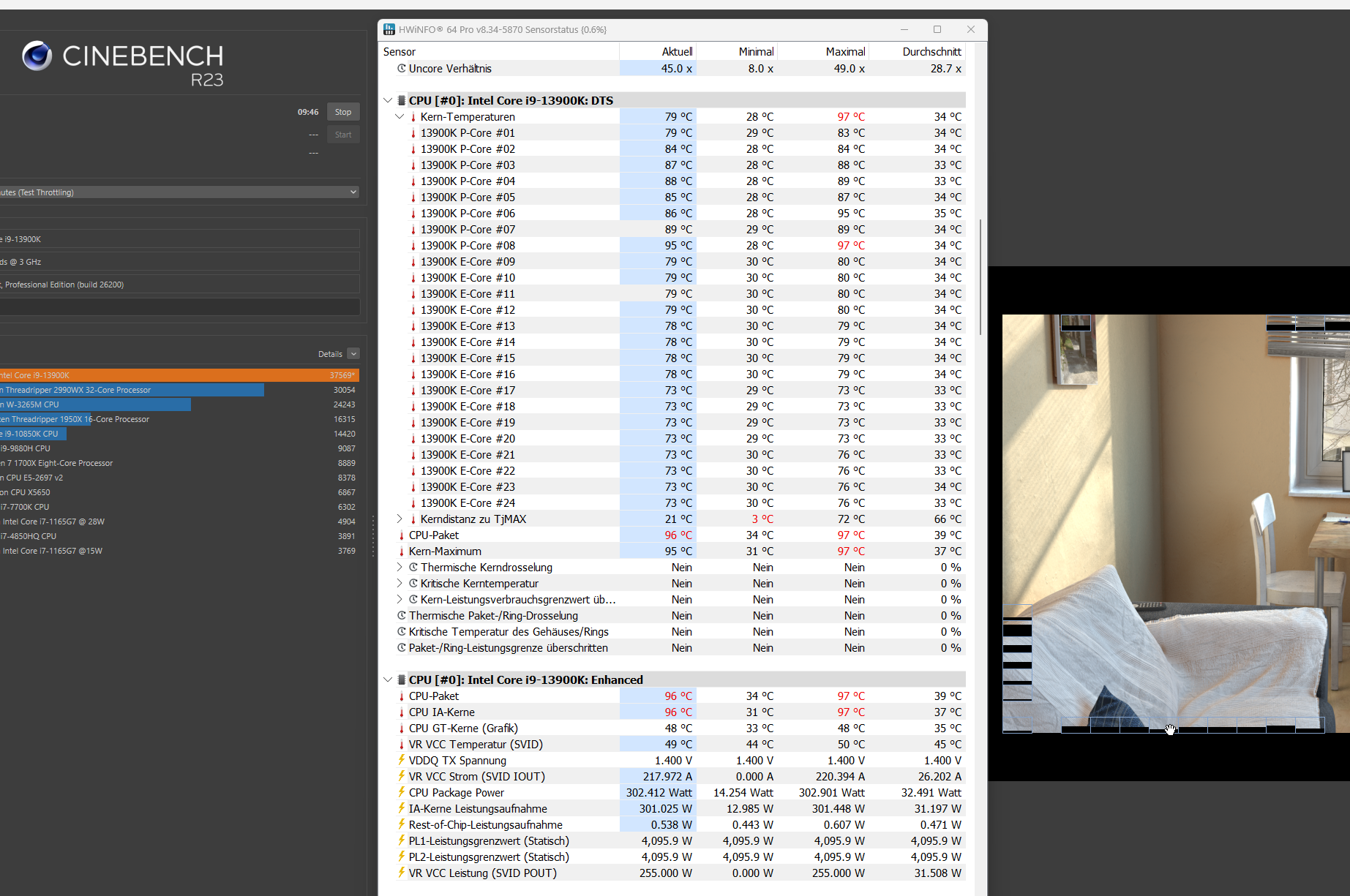Select the orange Core i9-13900K ranking bar
The image size is (1350, 896).
(179, 375)
